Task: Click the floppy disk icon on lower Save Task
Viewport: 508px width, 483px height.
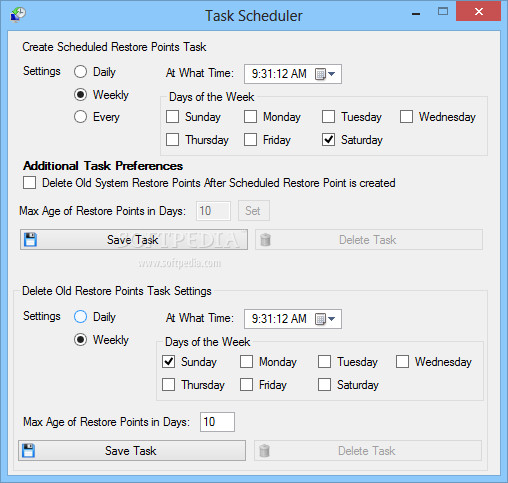Action: coord(28,450)
